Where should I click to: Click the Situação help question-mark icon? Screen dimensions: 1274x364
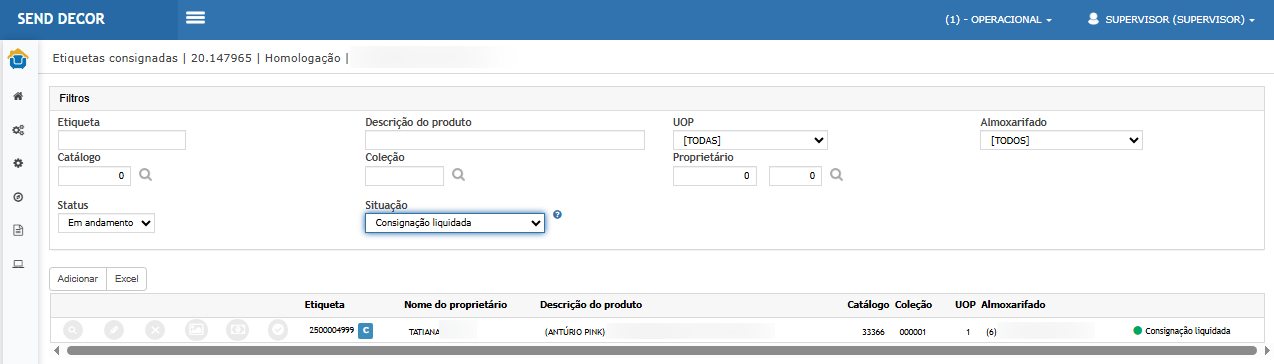click(x=557, y=214)
